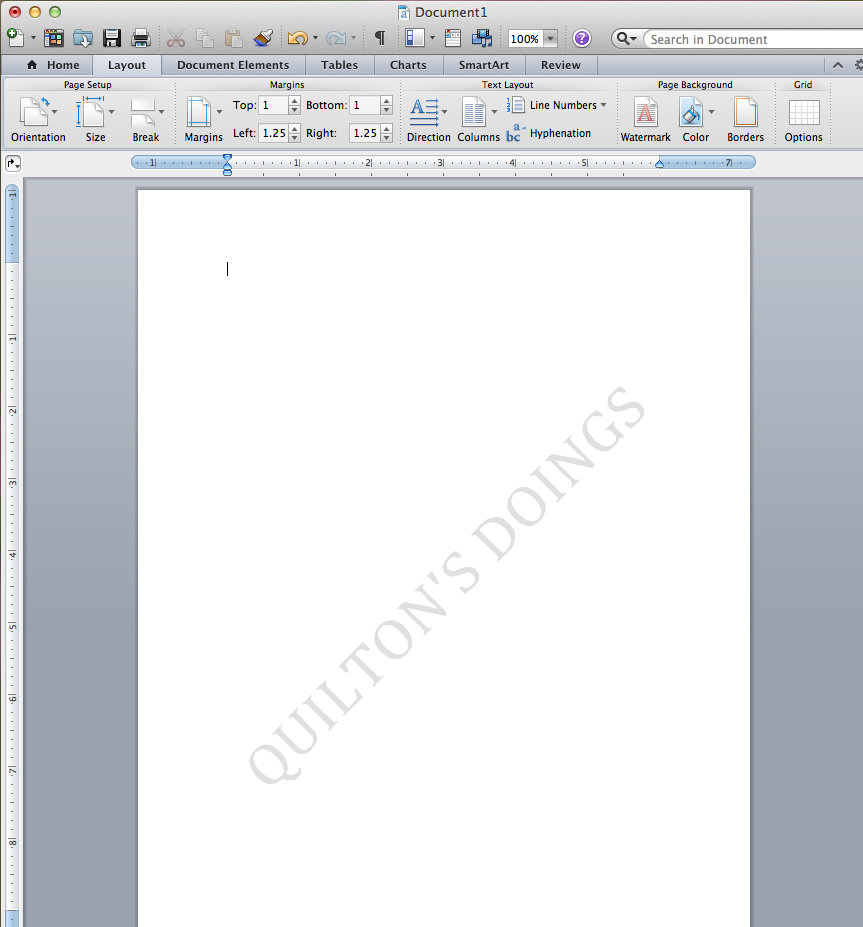Open the zoom percentage dropdown
The width and height of the screenshot is (863, 927).
click(551, 39)
